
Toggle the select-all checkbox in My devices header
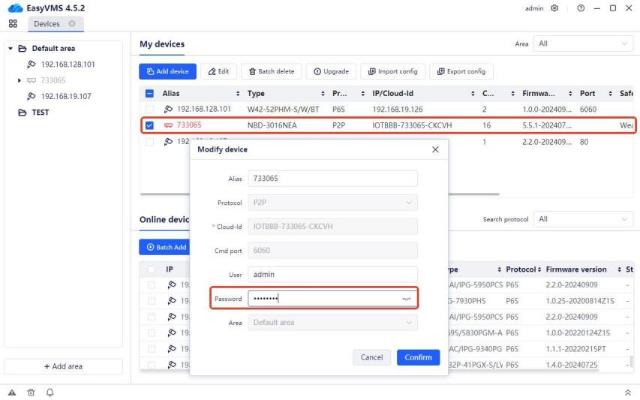pos(149,93)
